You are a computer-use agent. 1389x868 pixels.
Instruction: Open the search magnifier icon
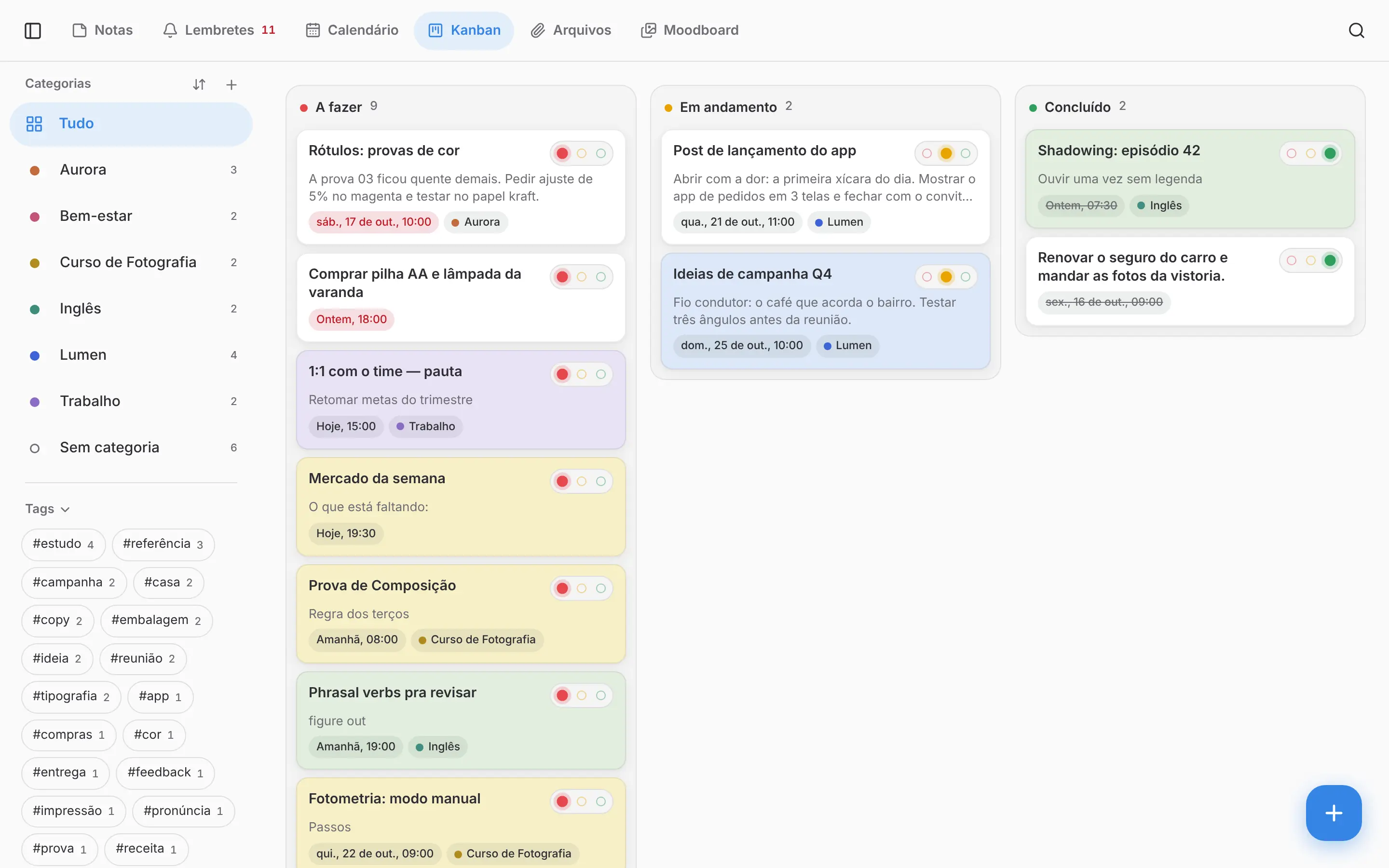pyautogui.click(x=1356, y=30)
